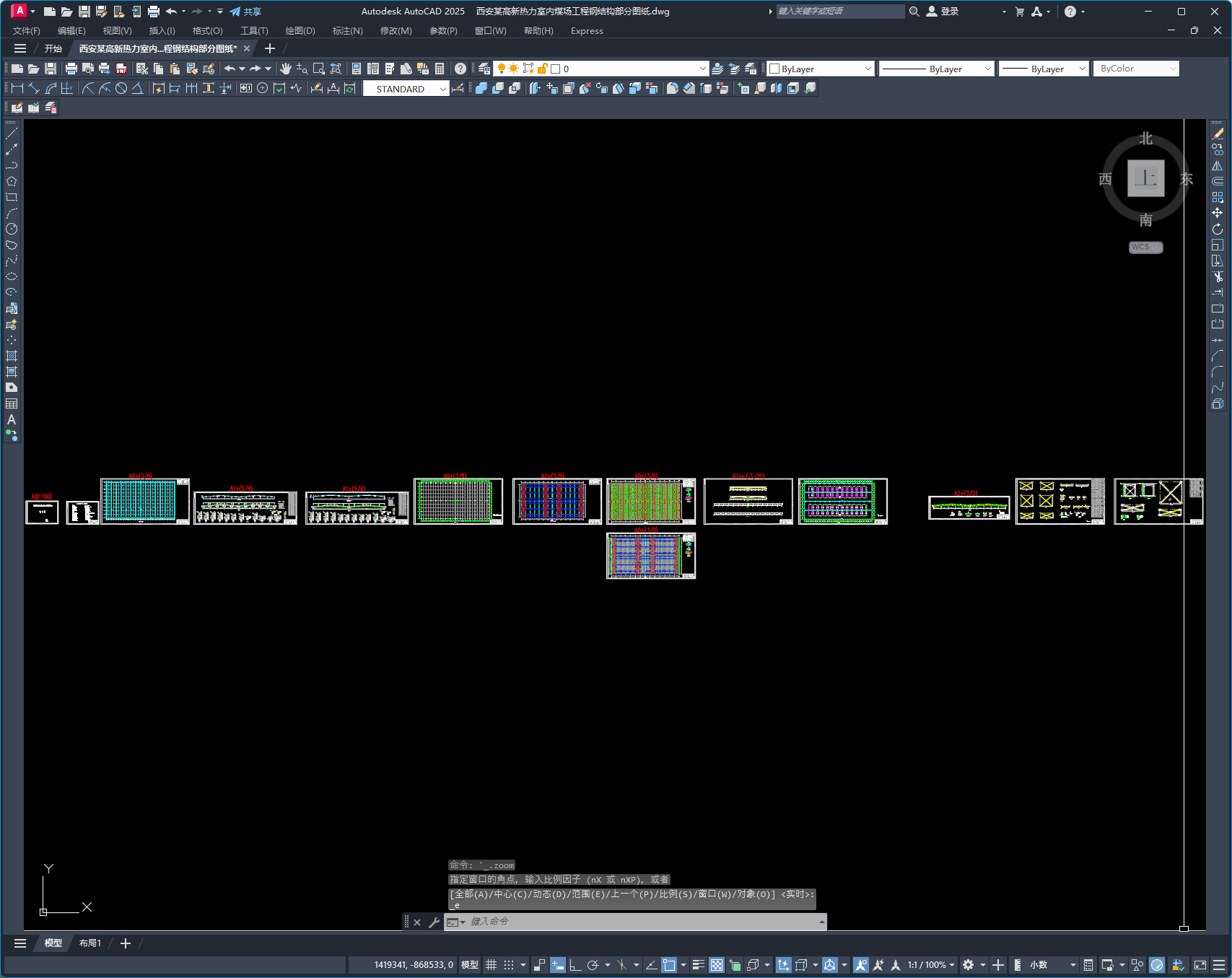The image size is (1232, 978).
Task: Click the 模型 button in status bar
Action: point(470,965)
